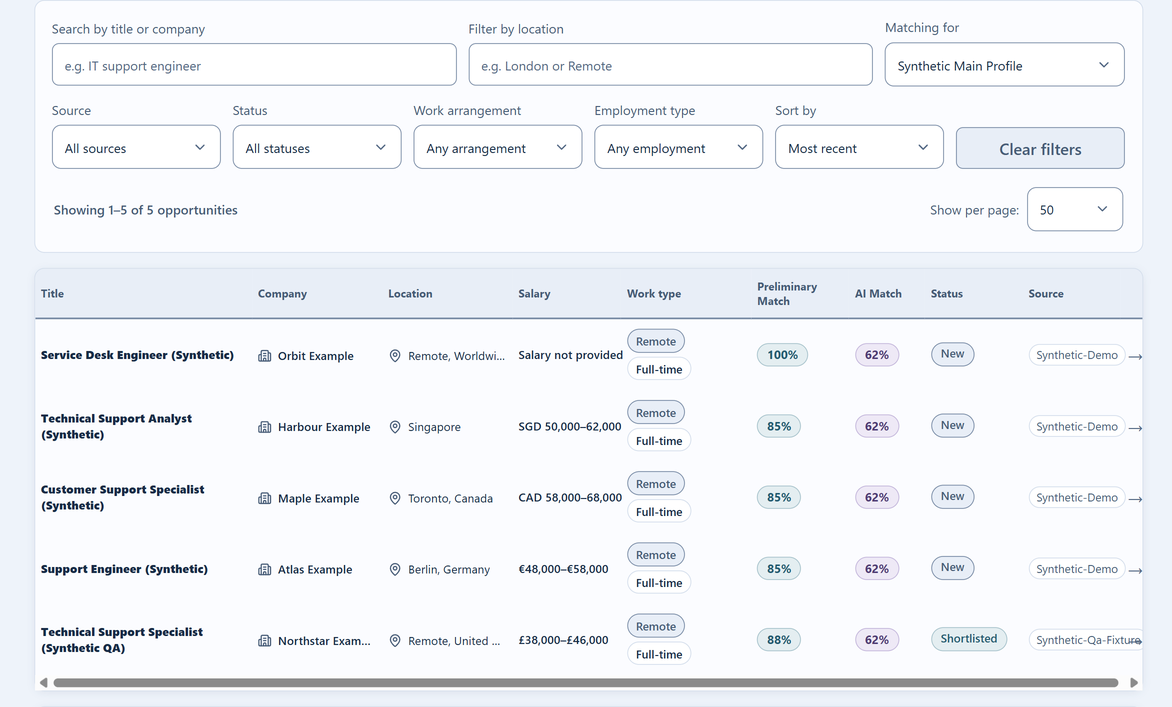Click the 100% preliminary match badge
1172x707 pixels.
click(783, 355)
